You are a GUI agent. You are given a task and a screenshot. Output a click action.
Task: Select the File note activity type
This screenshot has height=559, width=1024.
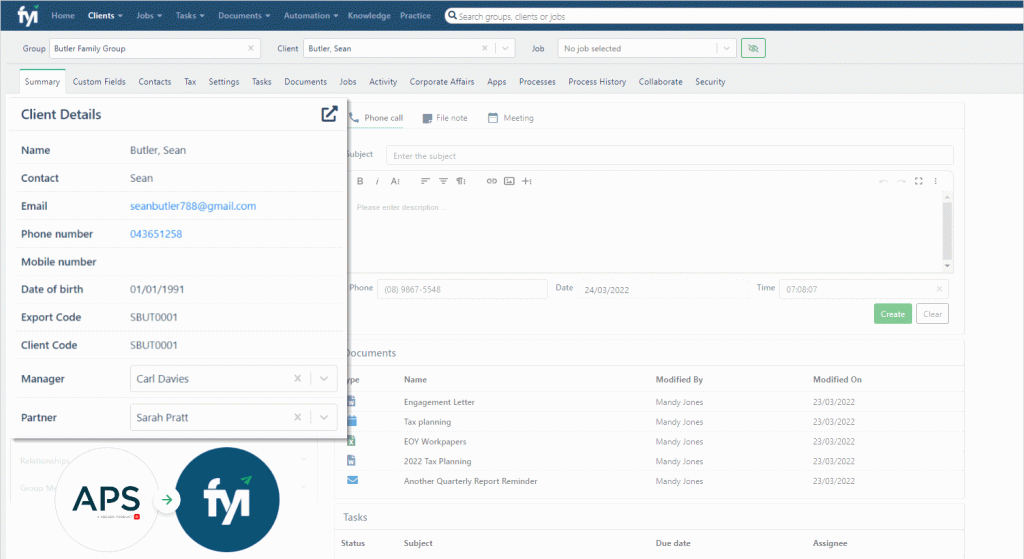click(x=445, y=118)
